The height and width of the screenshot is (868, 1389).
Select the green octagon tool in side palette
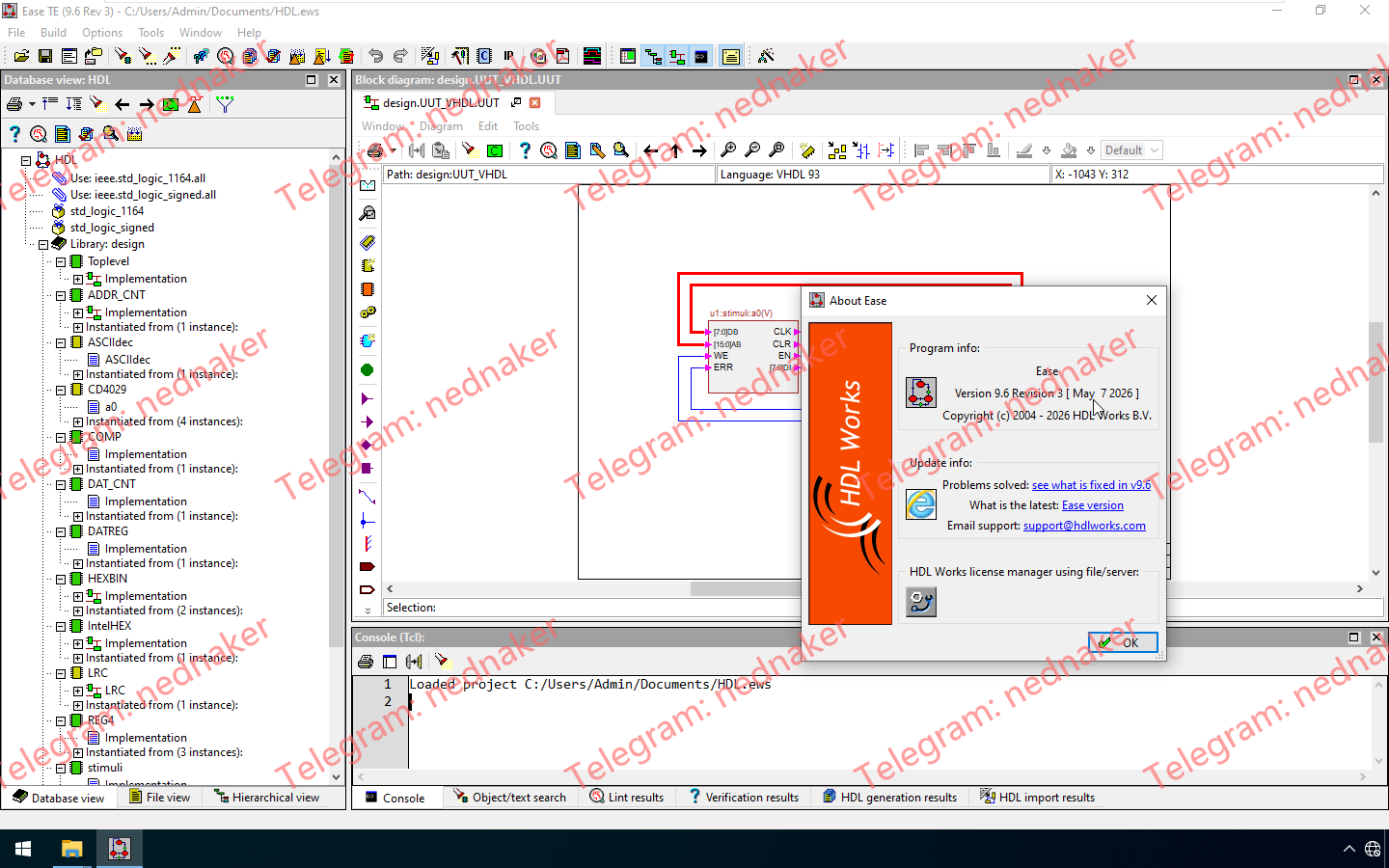pyautogui.click(x=368, y=370)
